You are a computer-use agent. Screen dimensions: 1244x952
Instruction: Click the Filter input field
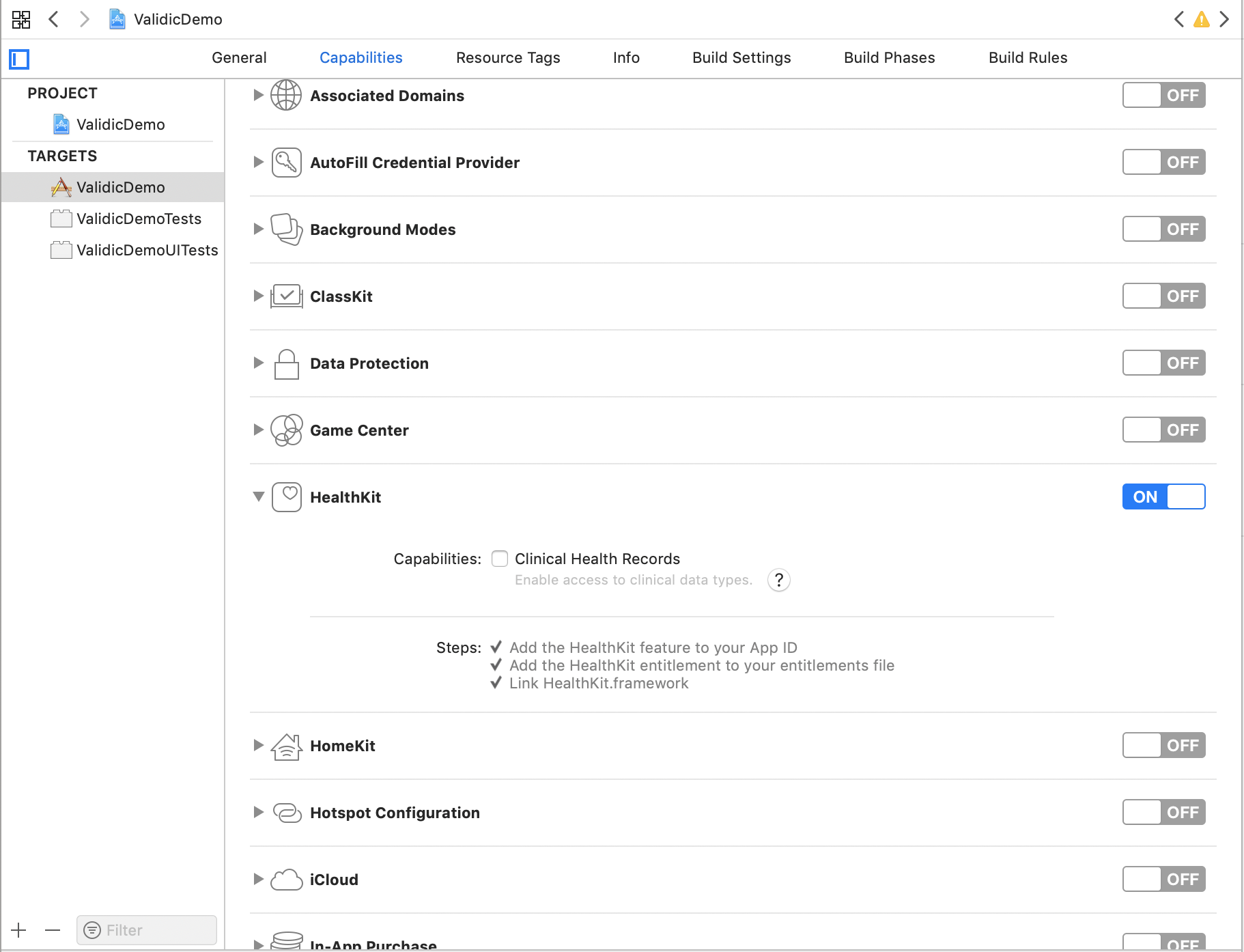point(147,930)
